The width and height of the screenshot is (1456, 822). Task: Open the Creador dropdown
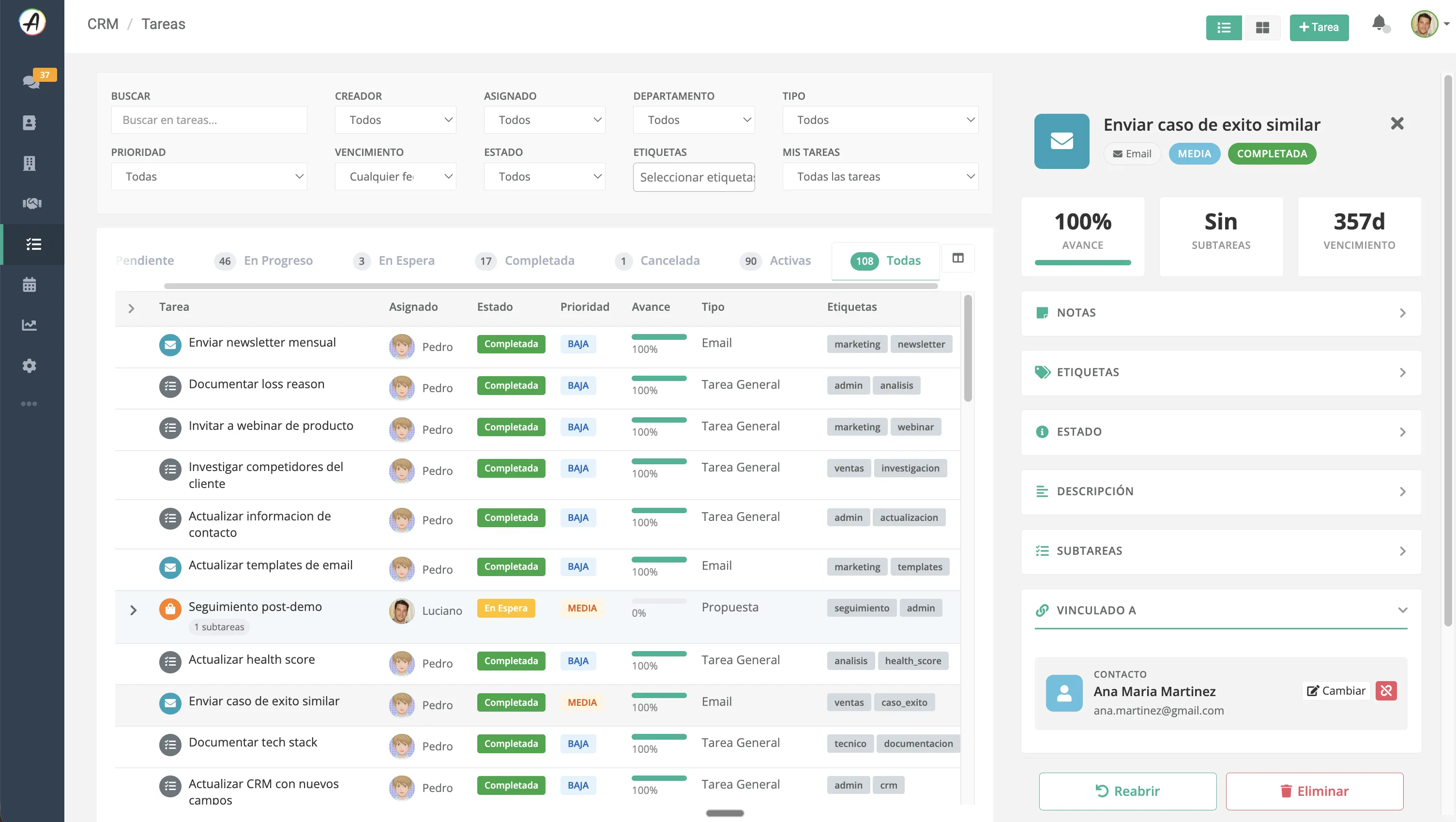click(395, 120)
